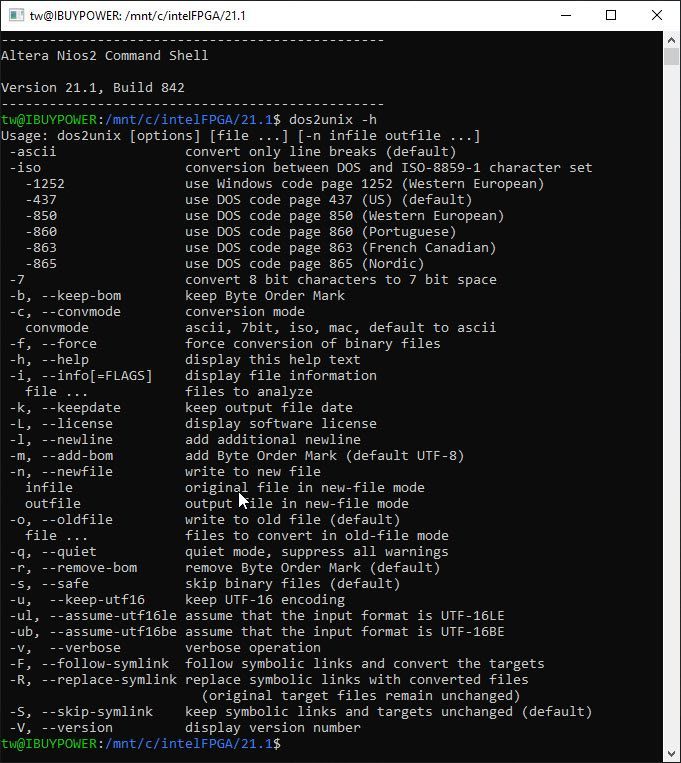The height and width of the screenshot is (763, 681).
Task: Click the '--convmode' option text
Action: pos(89,312)
